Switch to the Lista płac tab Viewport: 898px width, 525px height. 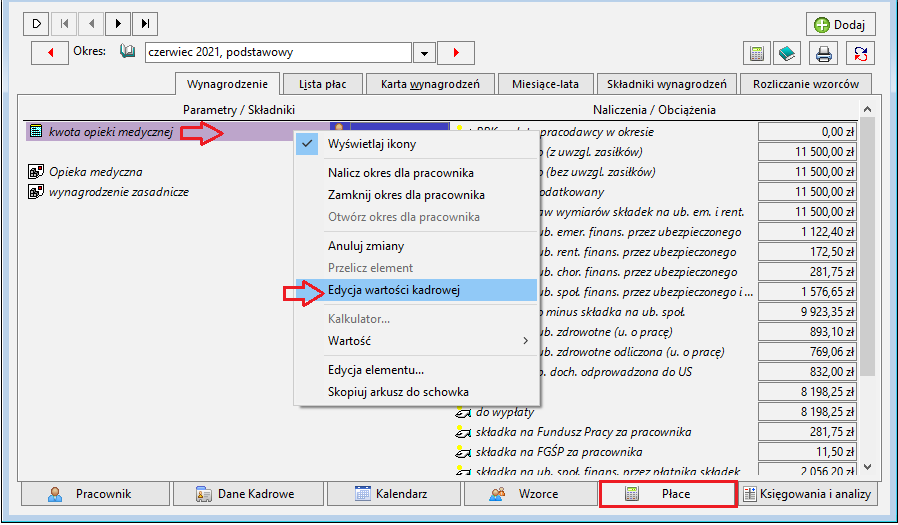[x=322, y=84]
